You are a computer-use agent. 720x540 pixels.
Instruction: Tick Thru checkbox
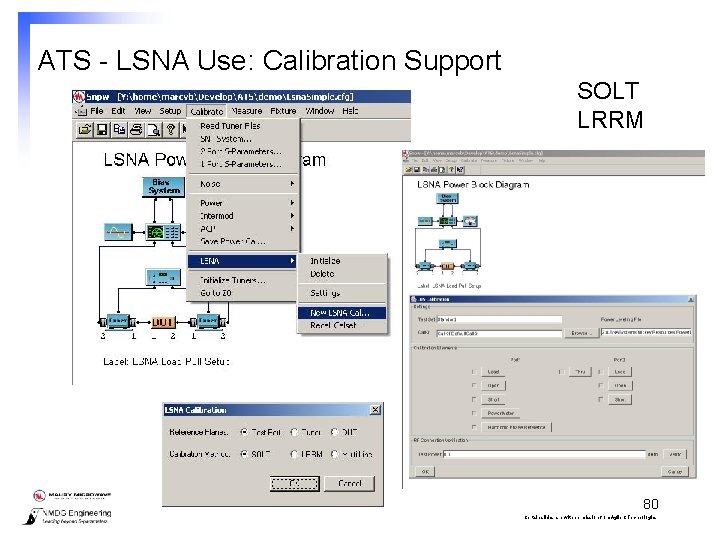coord(561,371)
